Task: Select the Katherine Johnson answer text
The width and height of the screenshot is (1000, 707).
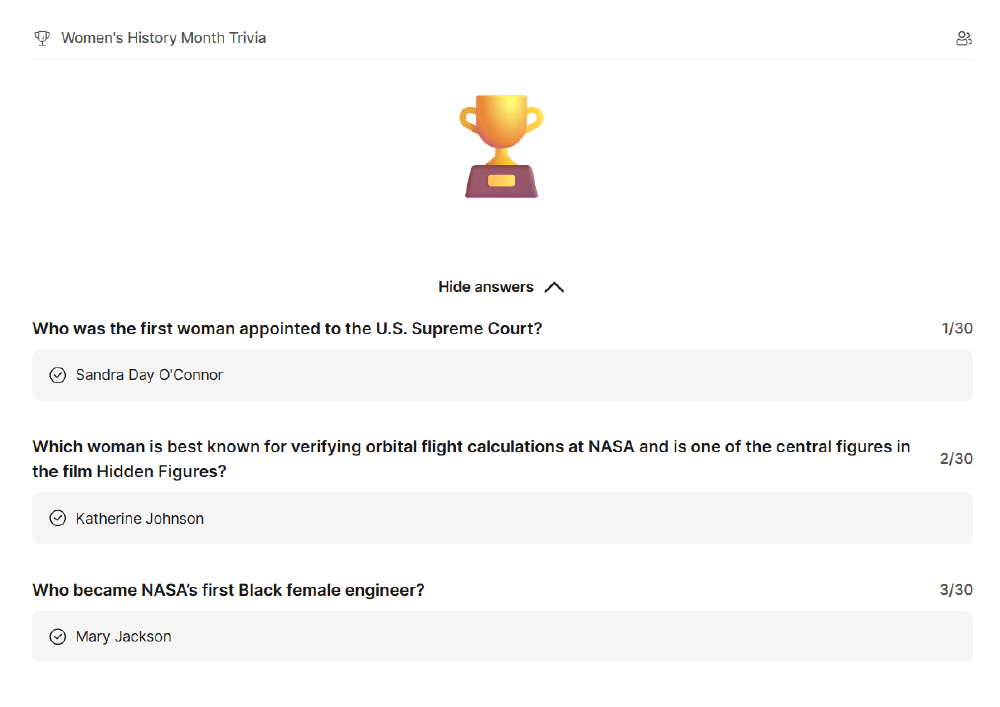Action: point(140,518)
